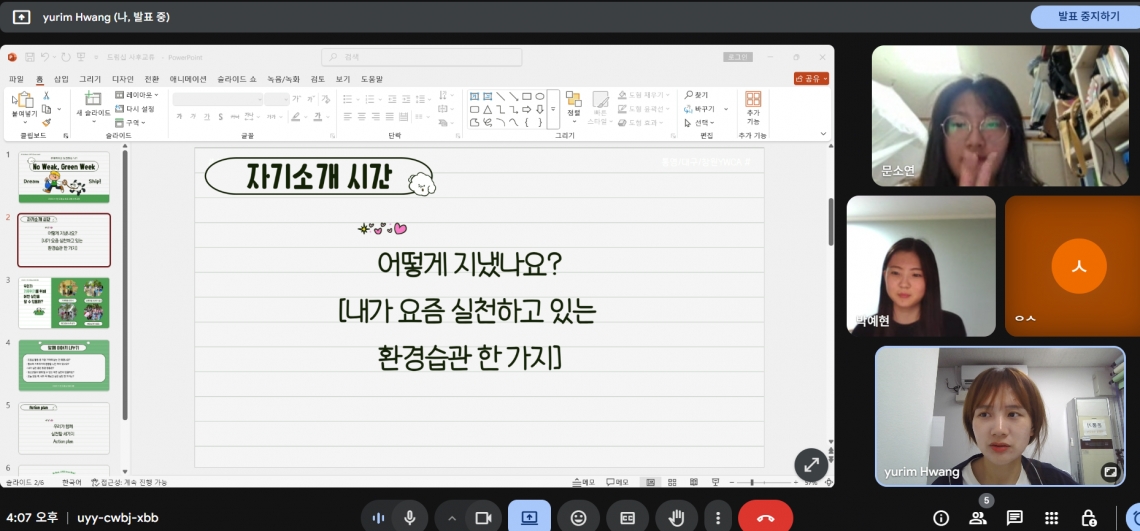Viewport: 1140px width, 531px height.
Task: Open the 선택 select dropdown
Action: pyautogui.click(x=699, y=123)
